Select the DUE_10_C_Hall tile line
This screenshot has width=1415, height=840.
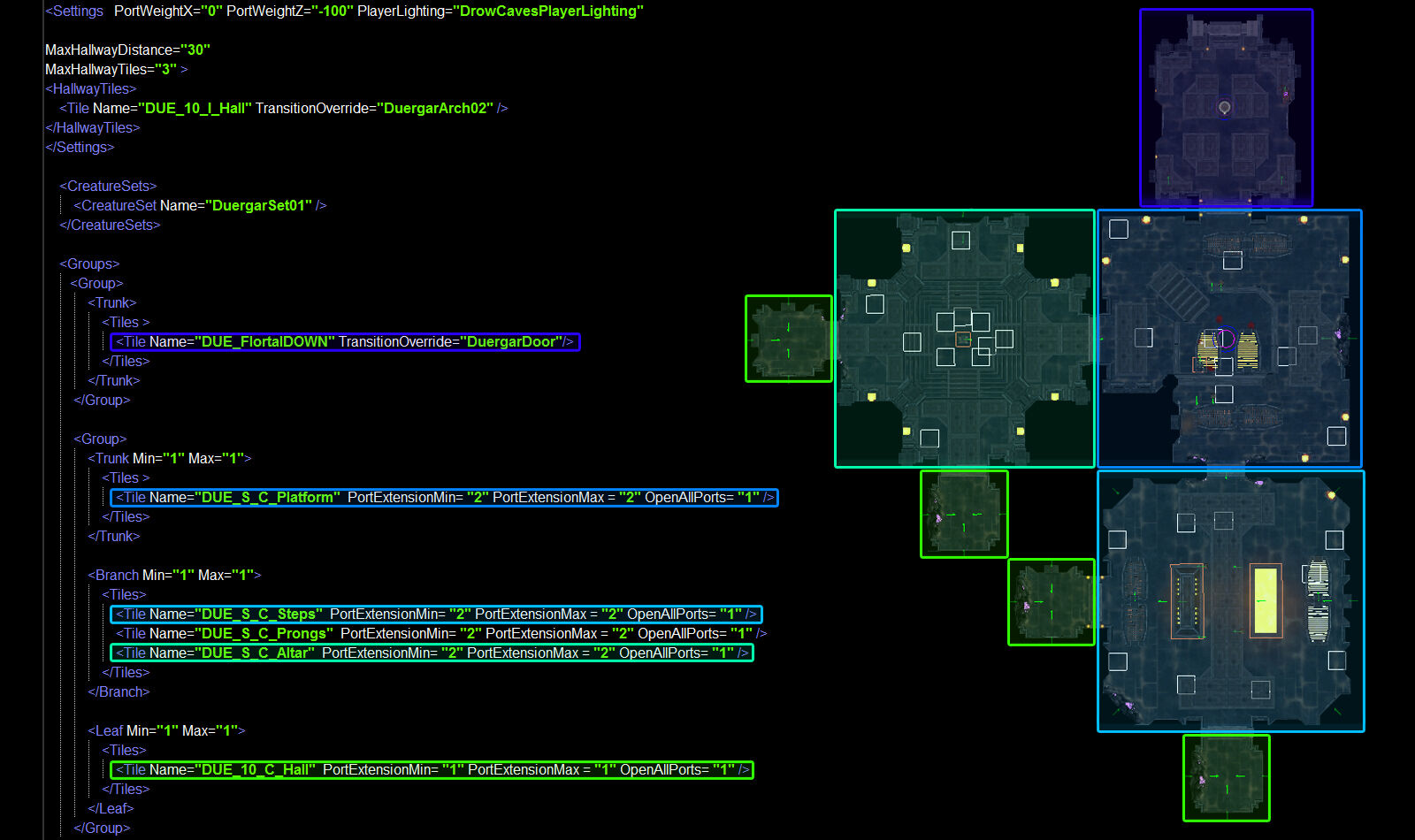pos(432,769)
